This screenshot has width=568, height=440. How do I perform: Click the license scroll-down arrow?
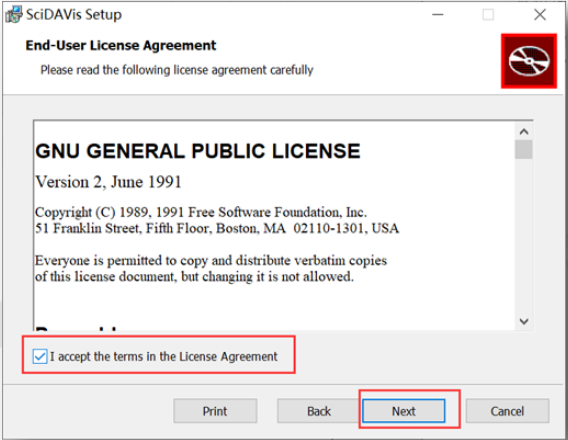coord(523,321)
